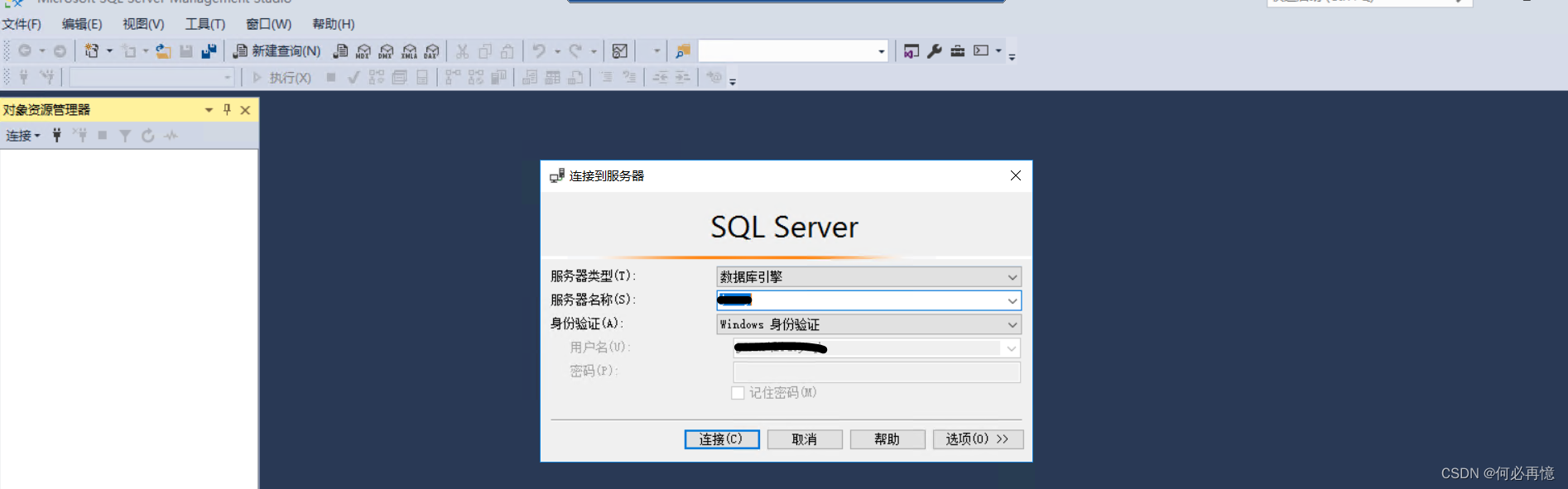Click the database engine query icon
This screenshot has height=489, width=1568.
pyautogui.click(x=340, y=51)
